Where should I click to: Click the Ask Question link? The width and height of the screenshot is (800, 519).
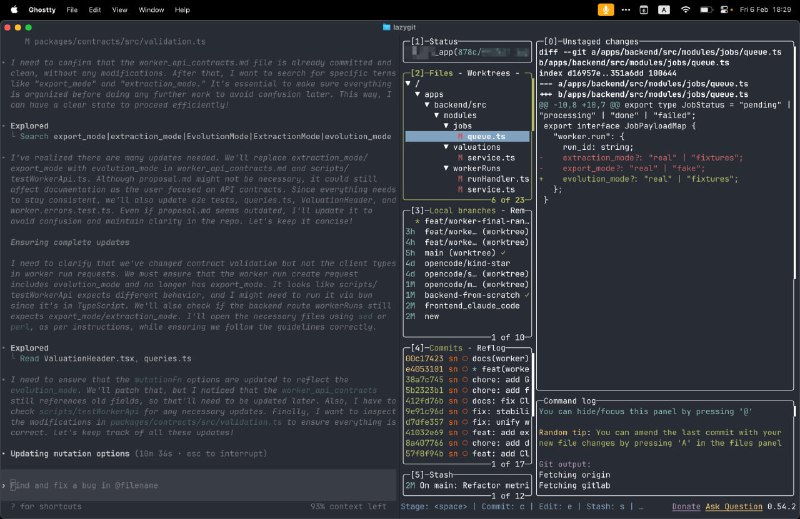pyautogui.click(x=734, y=507)
